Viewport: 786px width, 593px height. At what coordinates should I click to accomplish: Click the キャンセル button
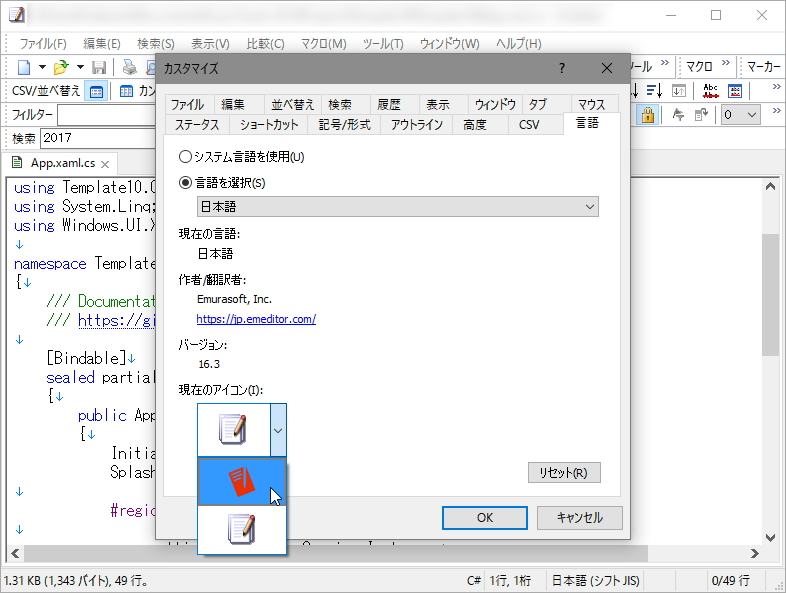tap(580, 518)
